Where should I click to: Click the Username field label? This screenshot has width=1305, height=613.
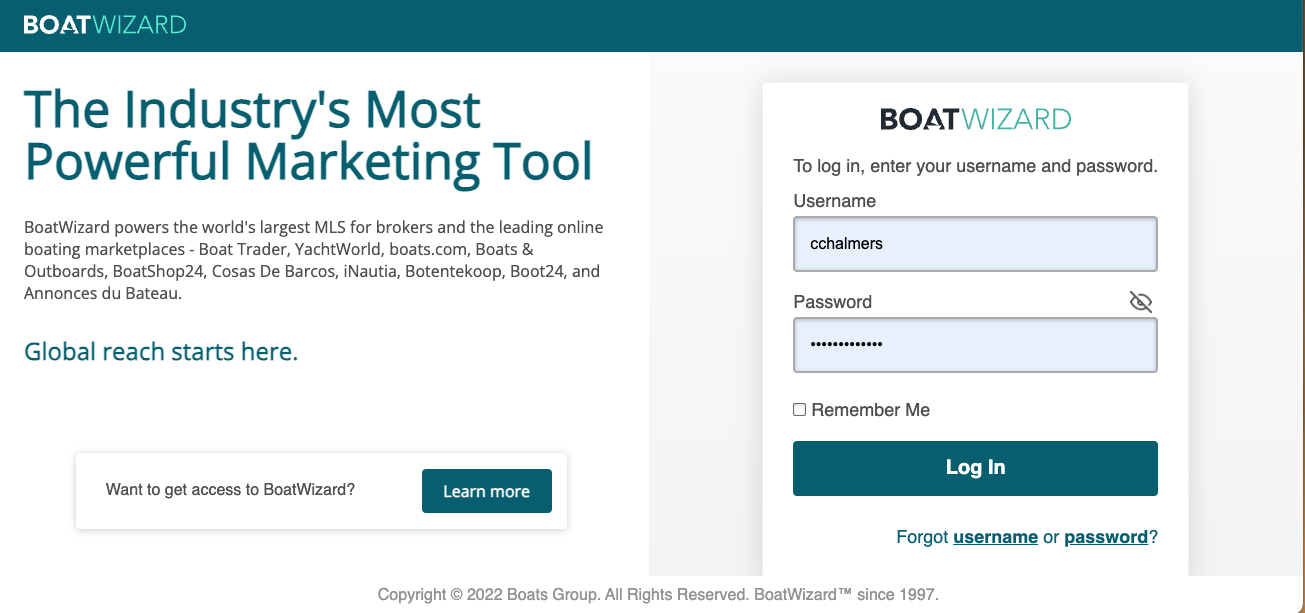coord(834,201)
